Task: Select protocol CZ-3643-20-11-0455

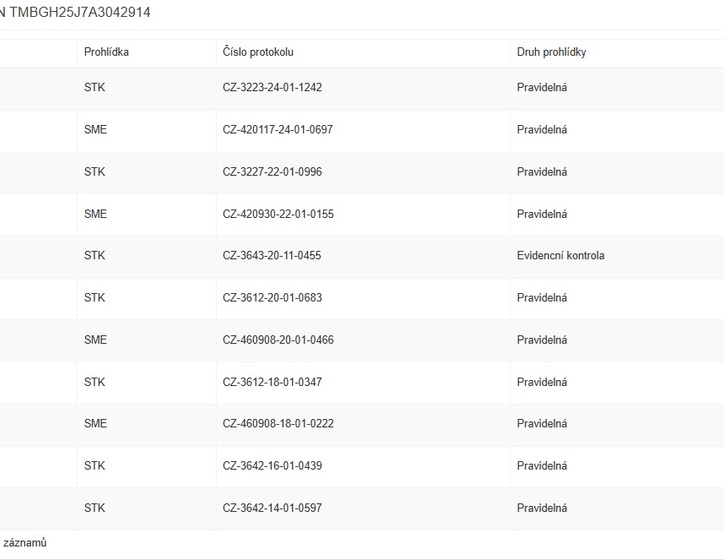Action: pyautogui.click(x=272, y=256)
